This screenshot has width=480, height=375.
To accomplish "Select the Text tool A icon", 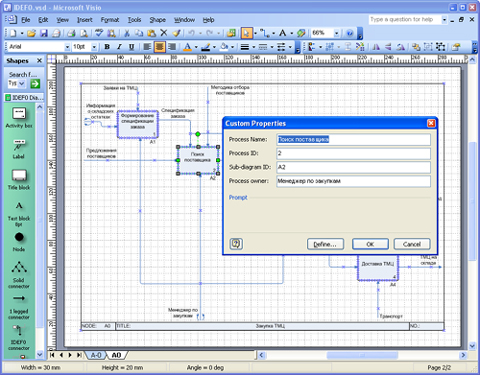I will click(283, 33).
